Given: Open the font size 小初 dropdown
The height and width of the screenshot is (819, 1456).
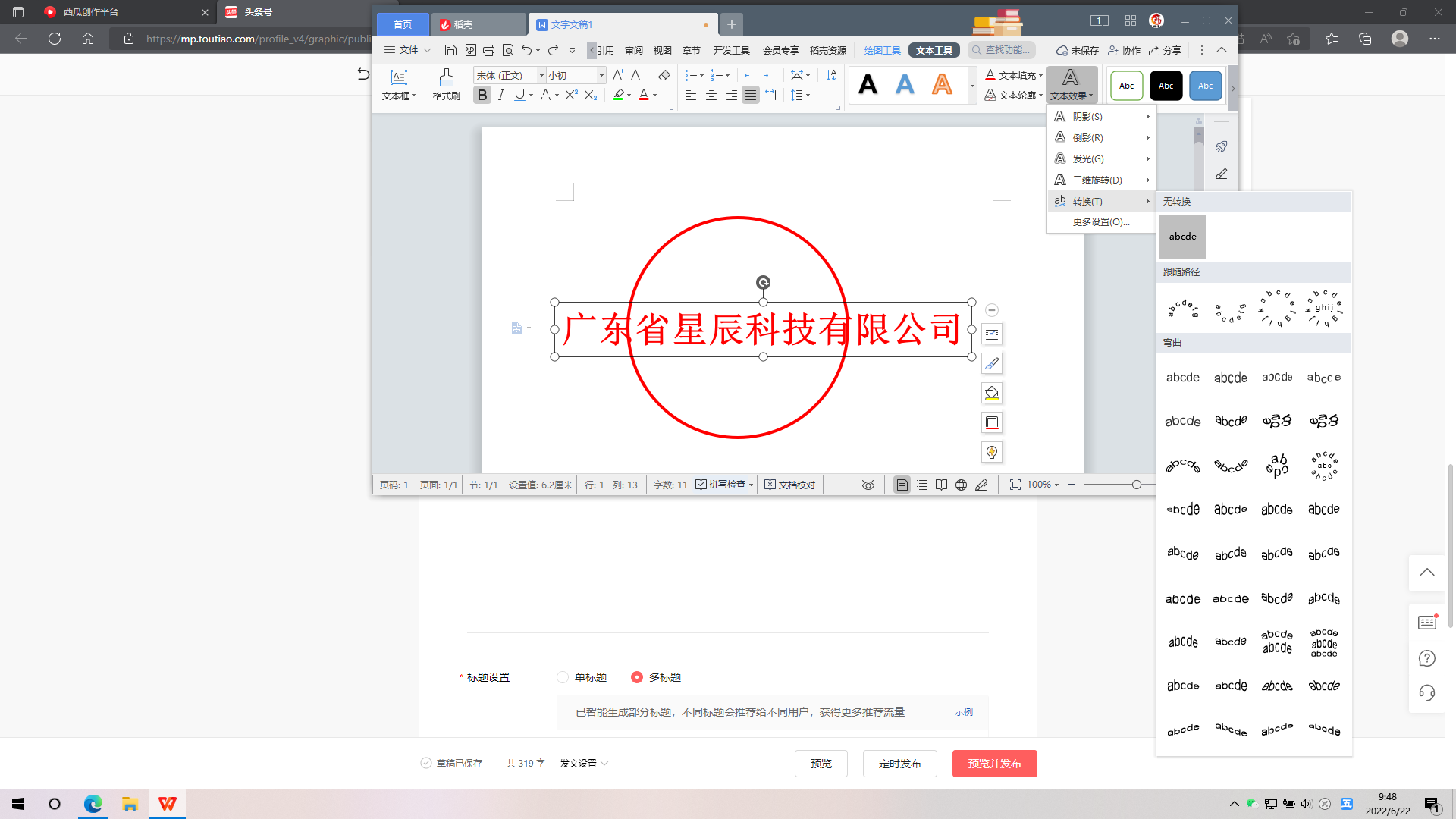Looking at the screenshot, I should [x=601, y=75].
